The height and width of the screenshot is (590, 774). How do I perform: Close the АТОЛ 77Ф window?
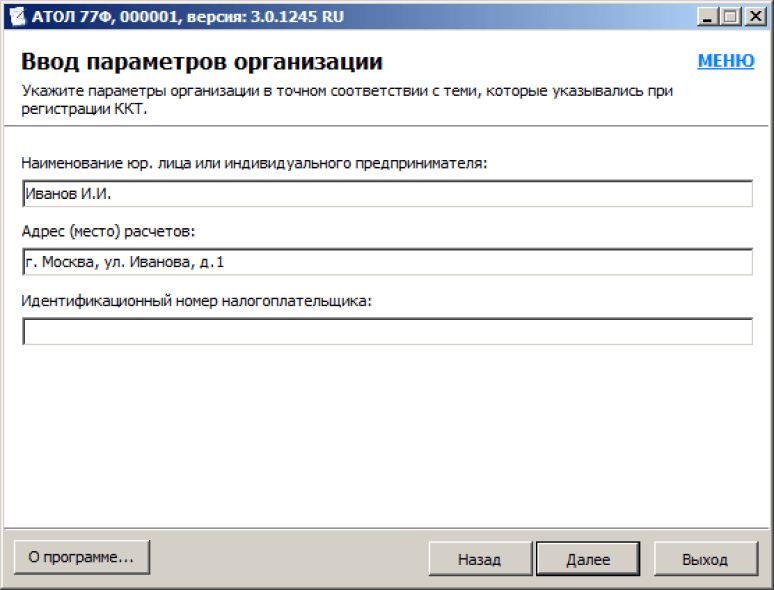tap(756, 17)
